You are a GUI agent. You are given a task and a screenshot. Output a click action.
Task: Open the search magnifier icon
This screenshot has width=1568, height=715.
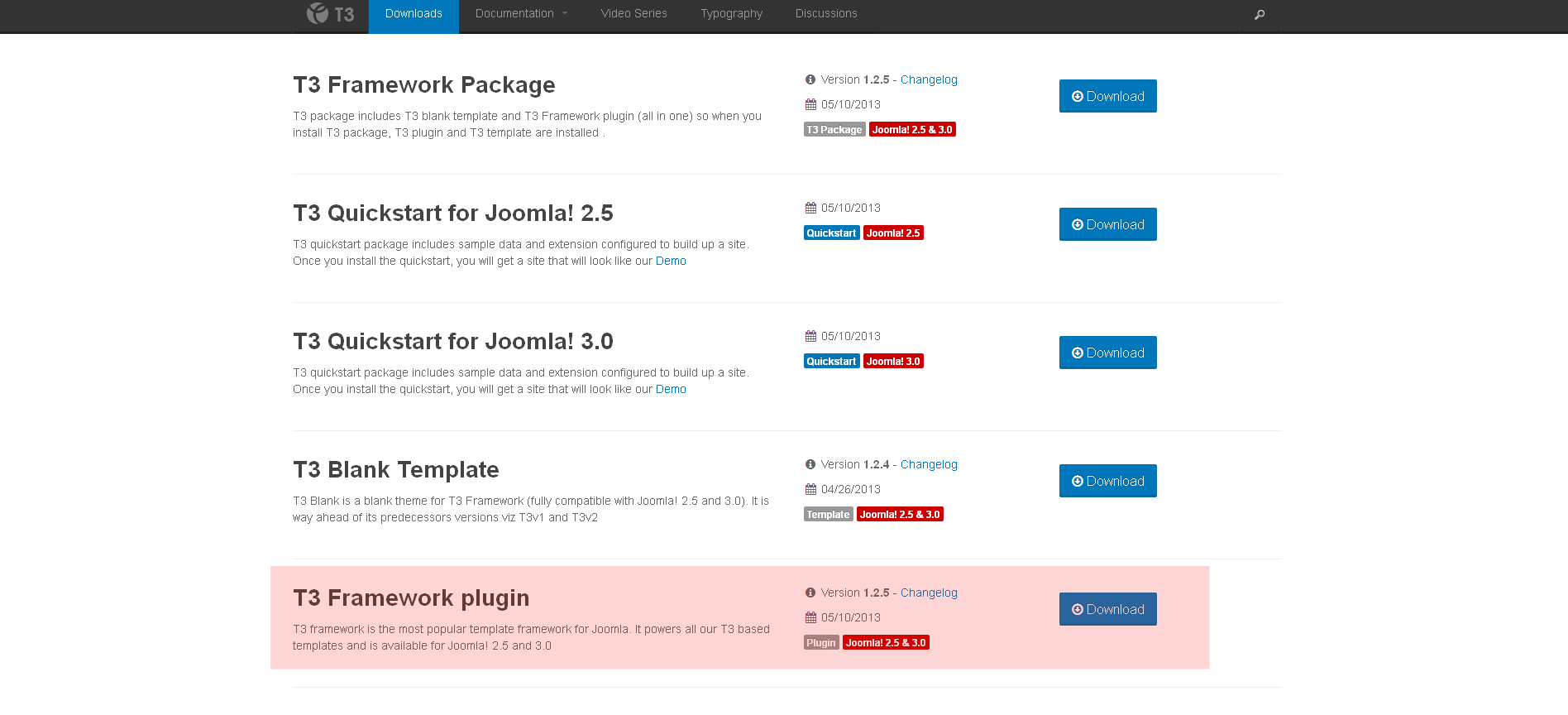click(1260, 15)
